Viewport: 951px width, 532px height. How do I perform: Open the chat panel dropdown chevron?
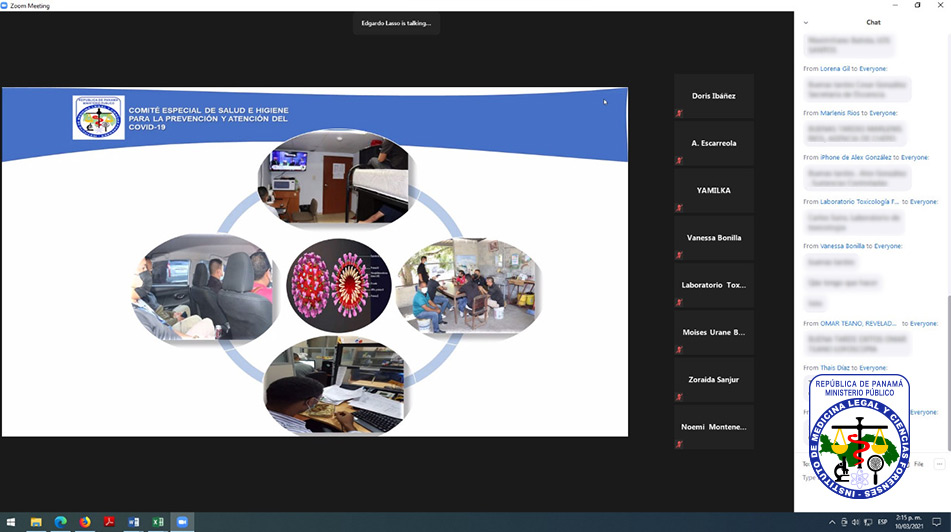[x=805, y=22]
